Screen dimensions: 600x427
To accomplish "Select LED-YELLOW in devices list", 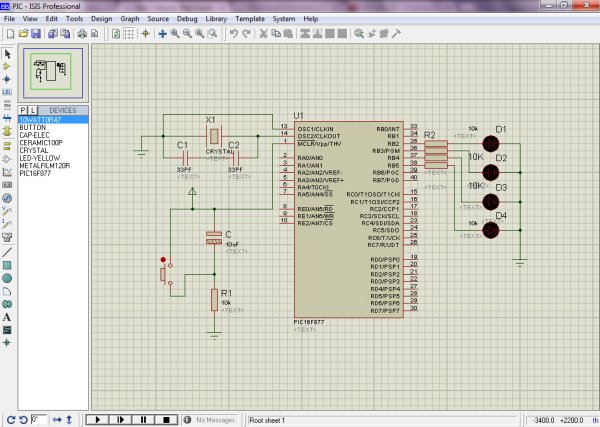I will pos(37,157).
